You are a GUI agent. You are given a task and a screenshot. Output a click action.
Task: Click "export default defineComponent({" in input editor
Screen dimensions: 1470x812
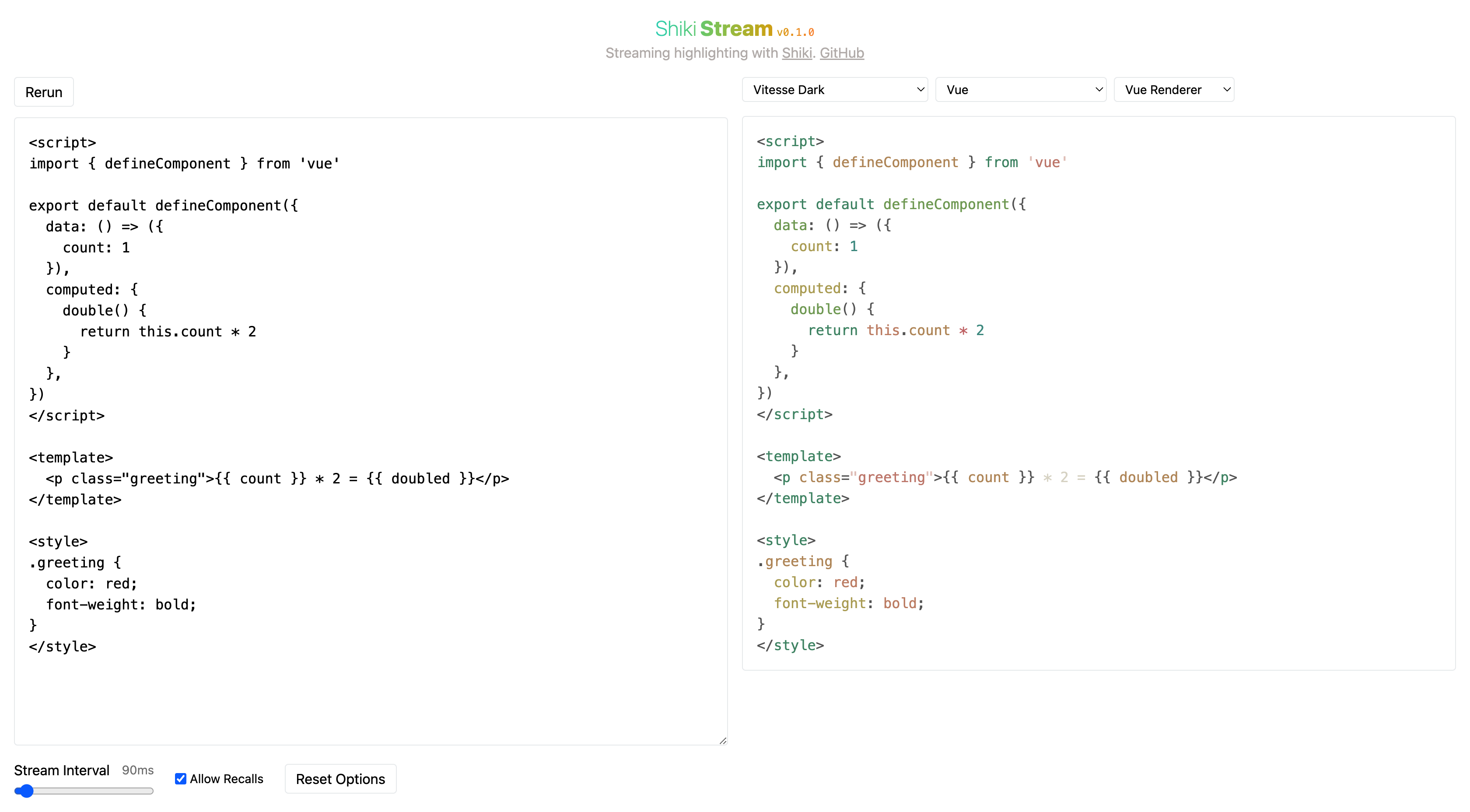coord(164,206)
